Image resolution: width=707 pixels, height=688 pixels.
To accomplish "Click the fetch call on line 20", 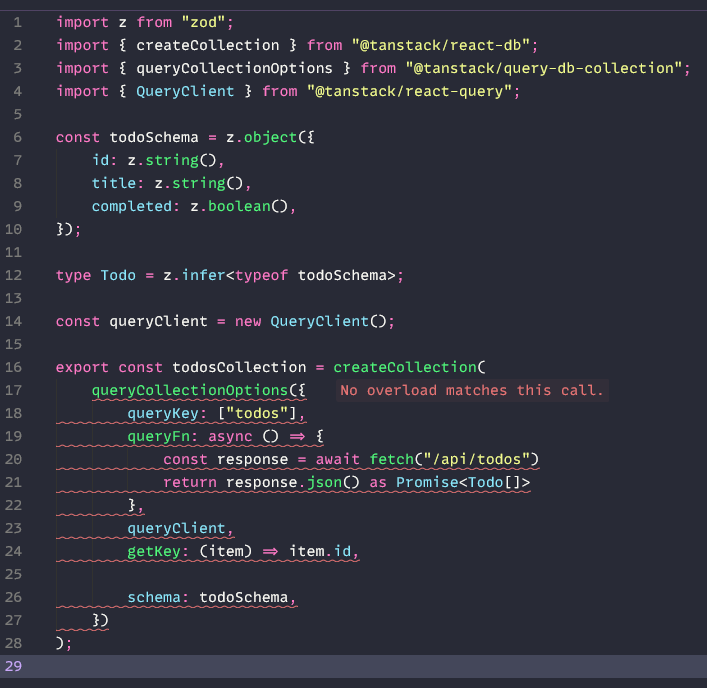I will click(x=391, y=459).
